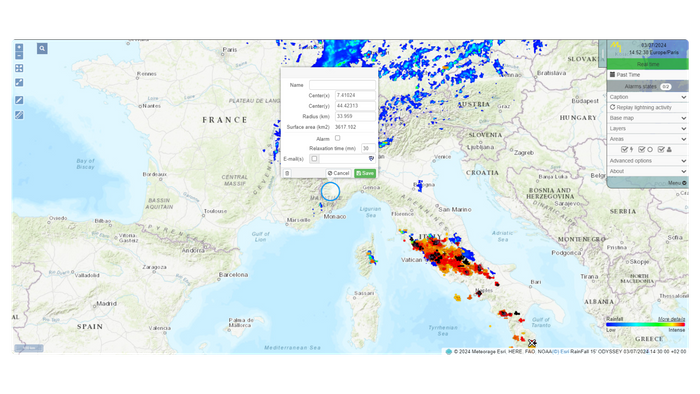Click the circle area icon in Areas row
This screenshot has height=394, width=700.
click(x=650, y=149)
